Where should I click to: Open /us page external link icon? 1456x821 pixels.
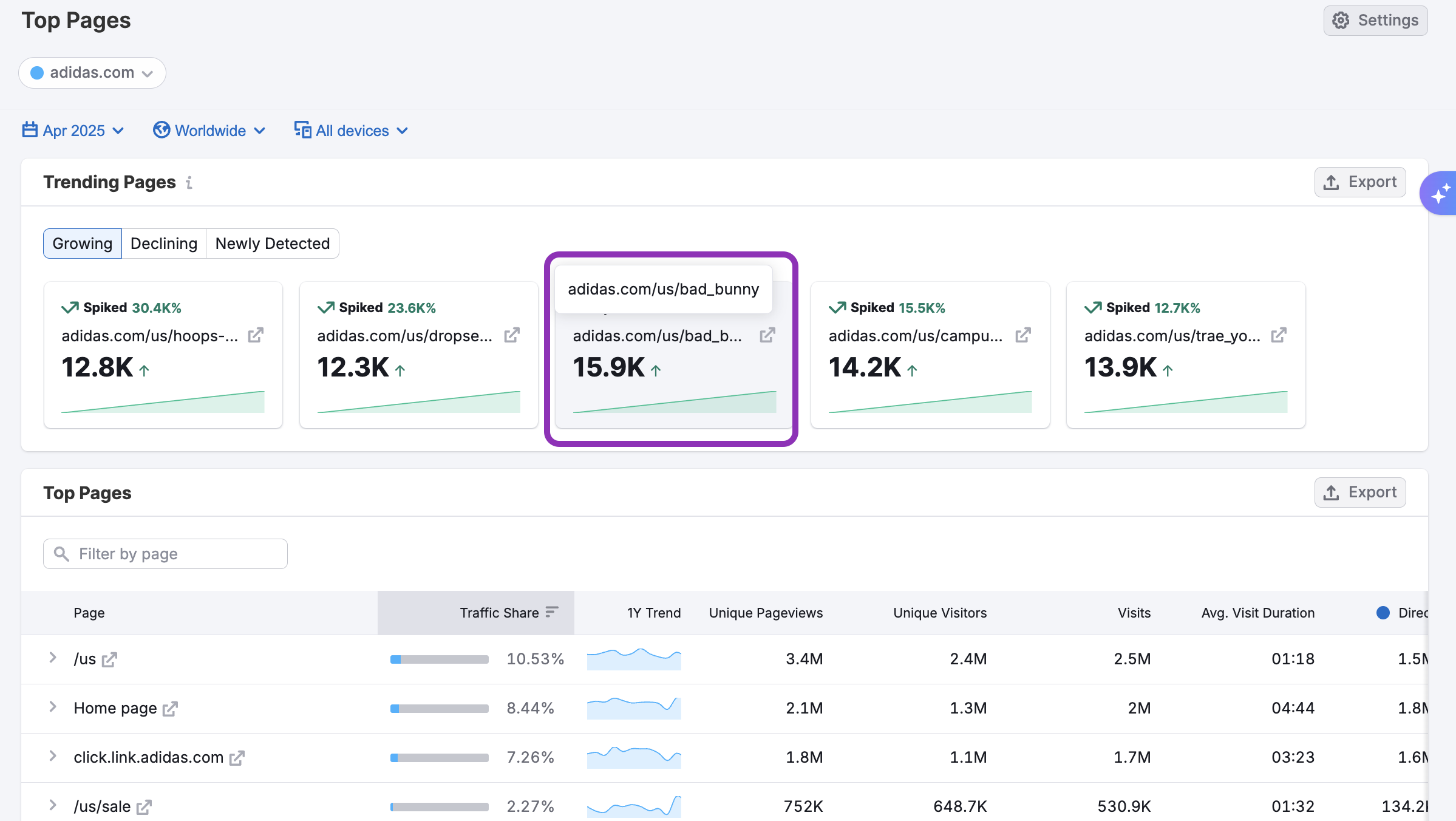click(109, 659)
